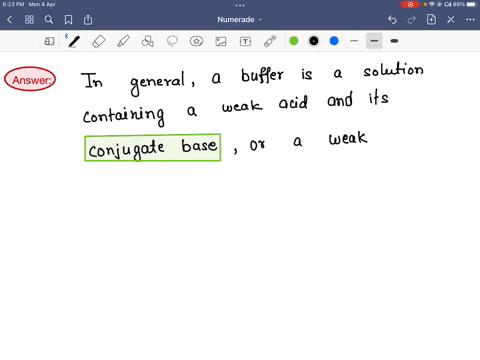The image size is (480, 360).
Task: Undo the last stroke
Action: [392, 20]
